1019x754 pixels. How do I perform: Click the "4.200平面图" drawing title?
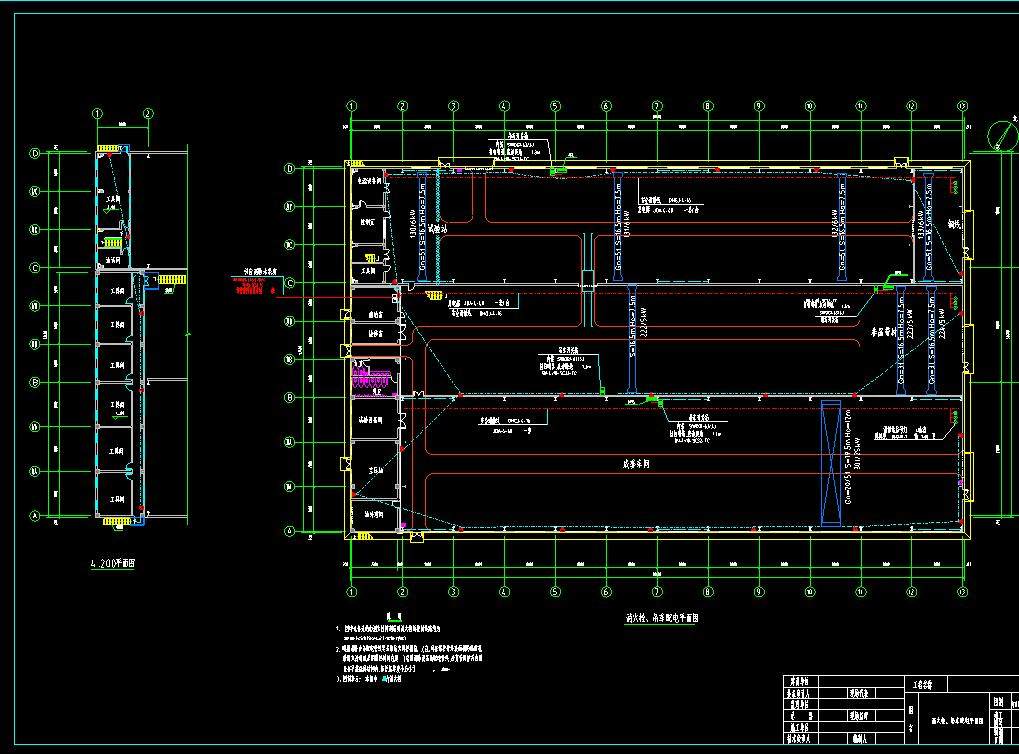pyautogui.click(x=112, y=564)
